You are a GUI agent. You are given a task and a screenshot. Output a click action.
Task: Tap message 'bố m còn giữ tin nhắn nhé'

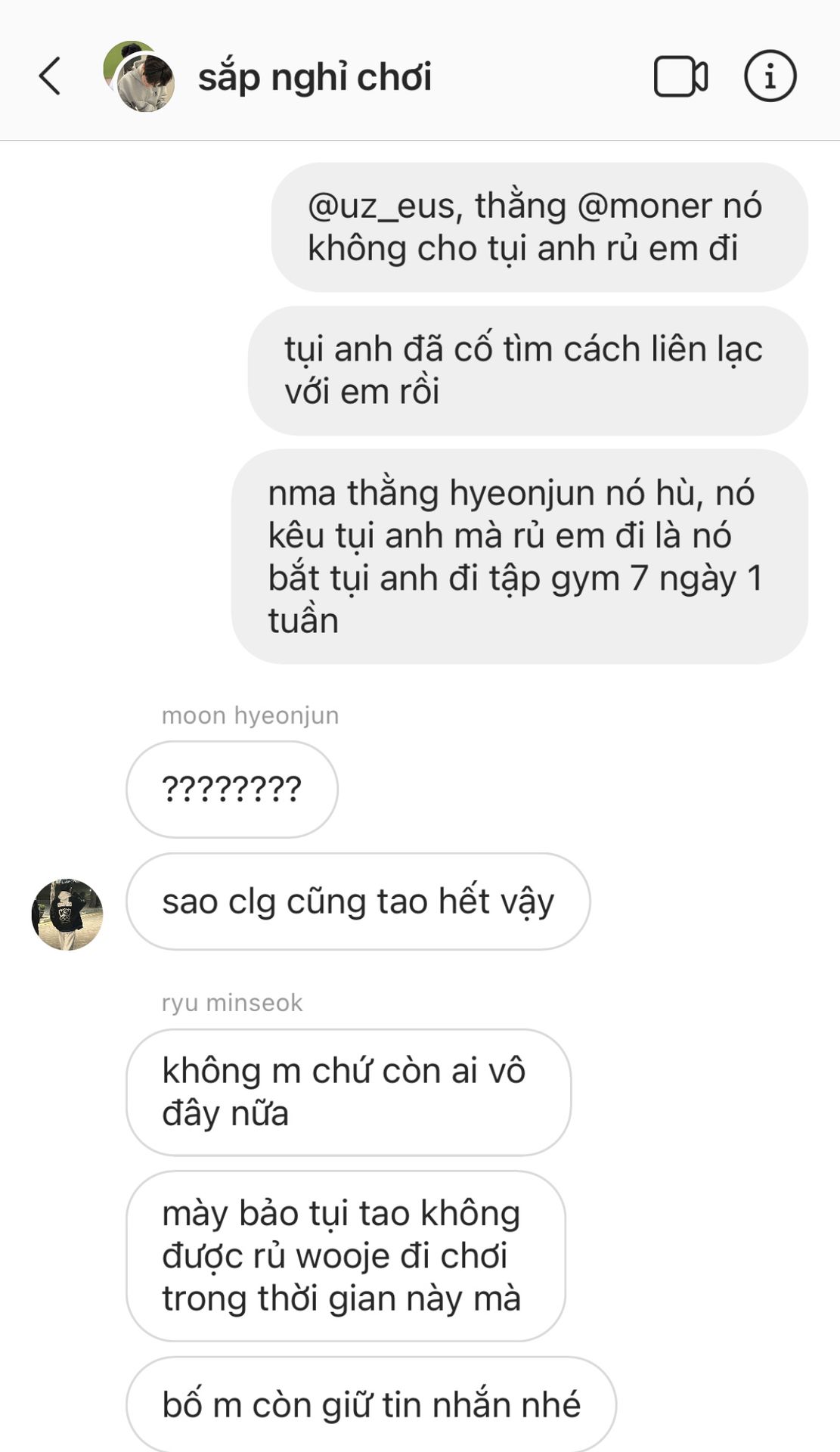coord(370,1404)
